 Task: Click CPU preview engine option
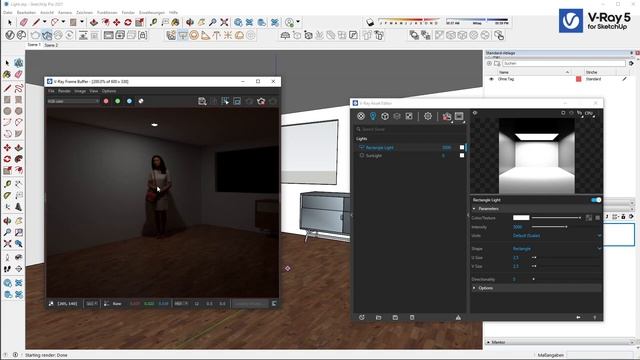click(589, 113)
